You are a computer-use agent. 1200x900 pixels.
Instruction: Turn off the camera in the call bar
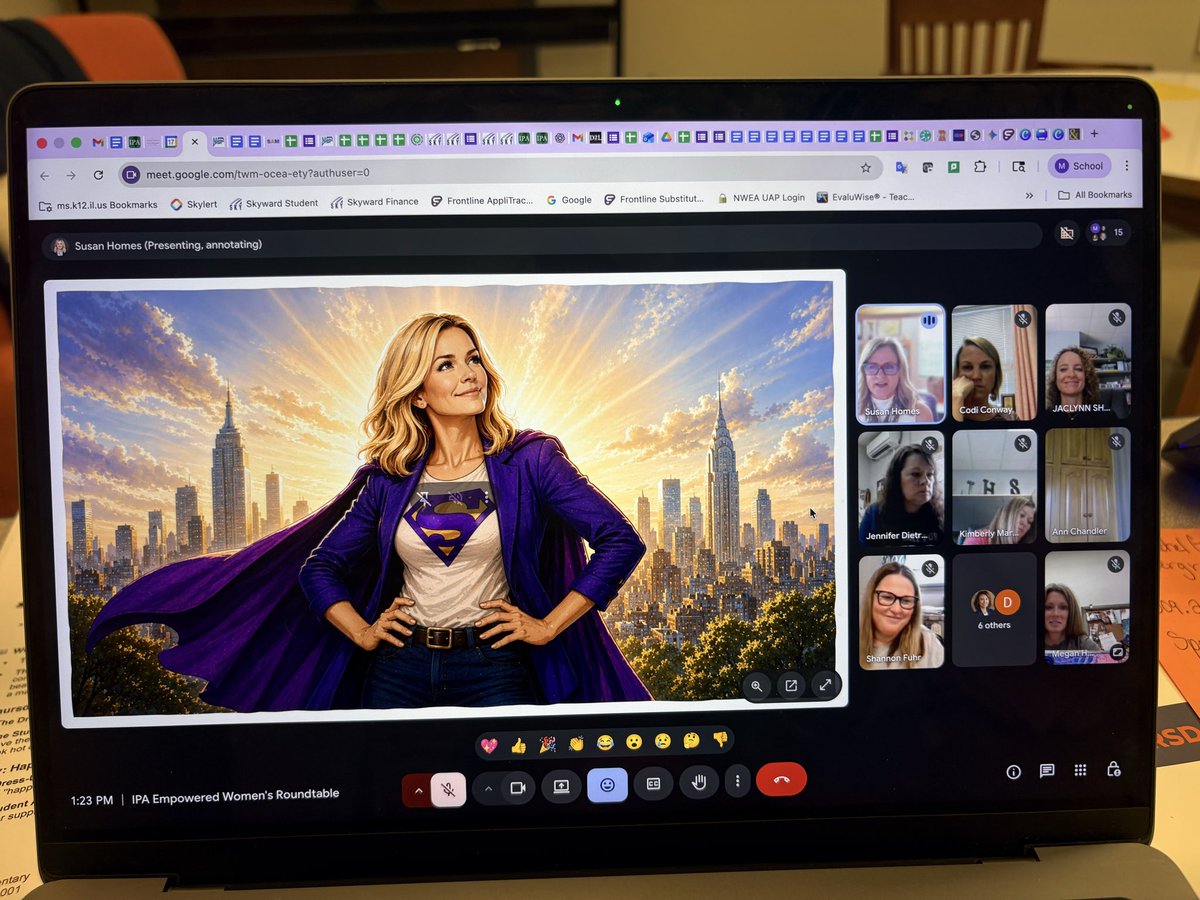(517, 788)
